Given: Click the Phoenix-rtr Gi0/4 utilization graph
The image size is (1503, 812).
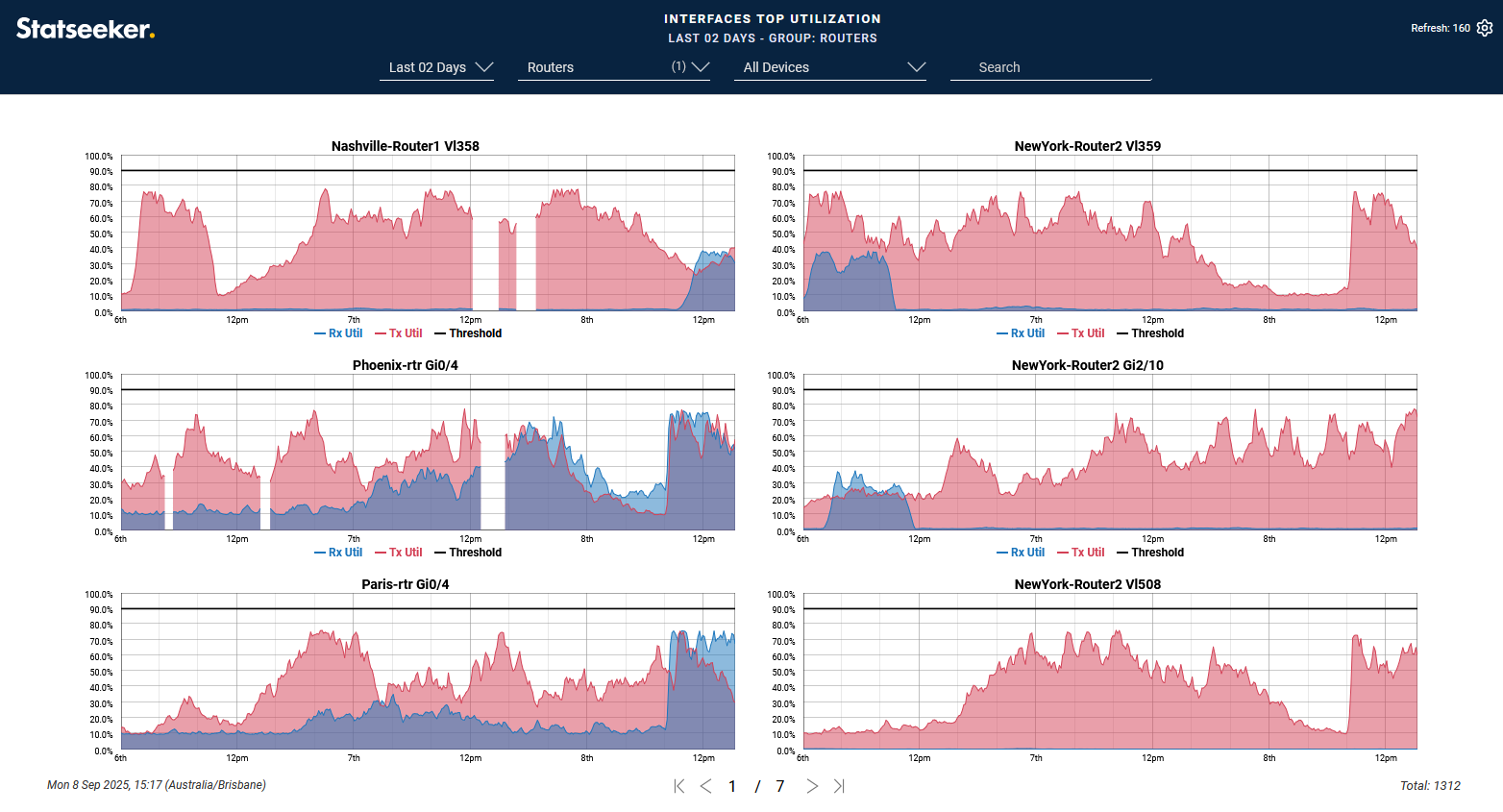Looking at the screenshot, I should pyautogui.click(x=428, y=459).
